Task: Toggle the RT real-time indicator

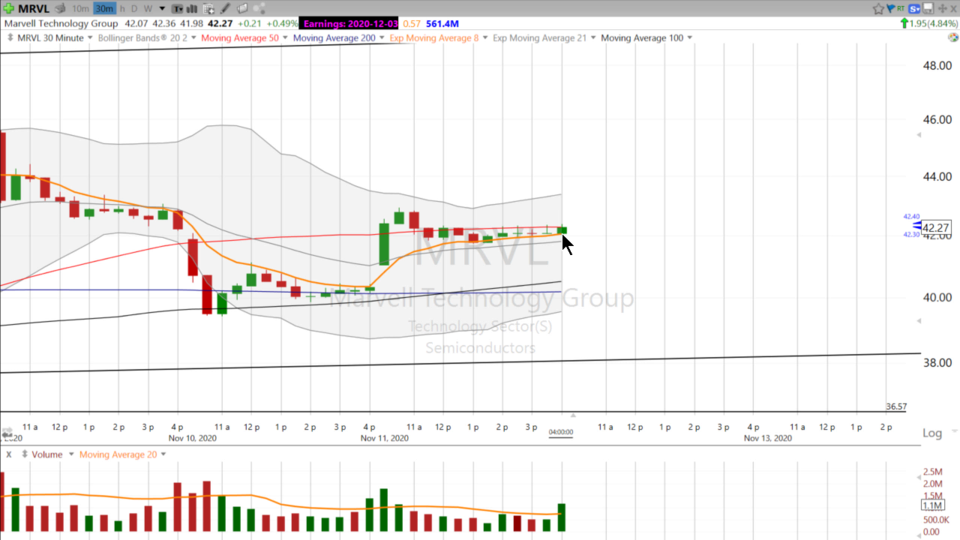Action: [x=901, y=9]
